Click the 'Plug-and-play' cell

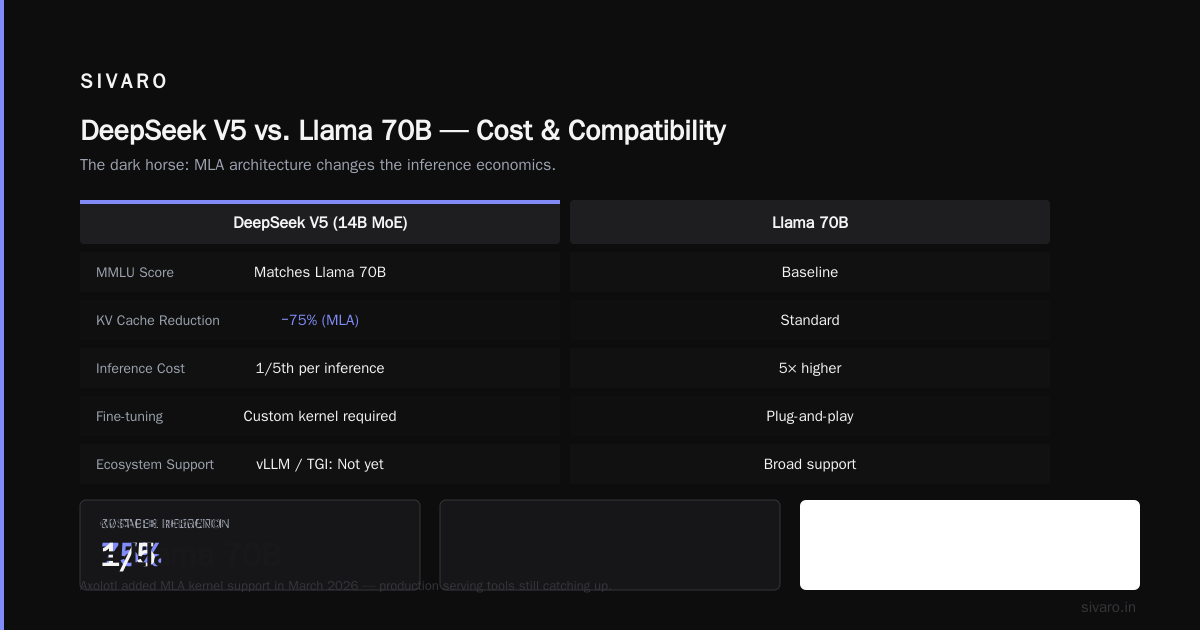(810, 416)
